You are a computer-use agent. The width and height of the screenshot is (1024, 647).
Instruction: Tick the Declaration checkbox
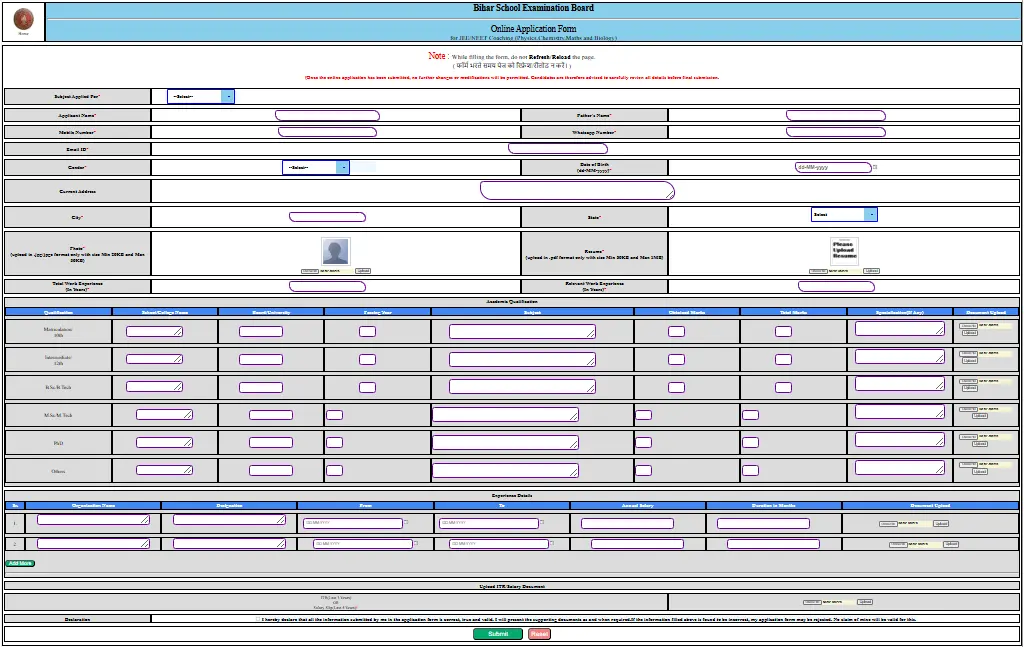258,619
